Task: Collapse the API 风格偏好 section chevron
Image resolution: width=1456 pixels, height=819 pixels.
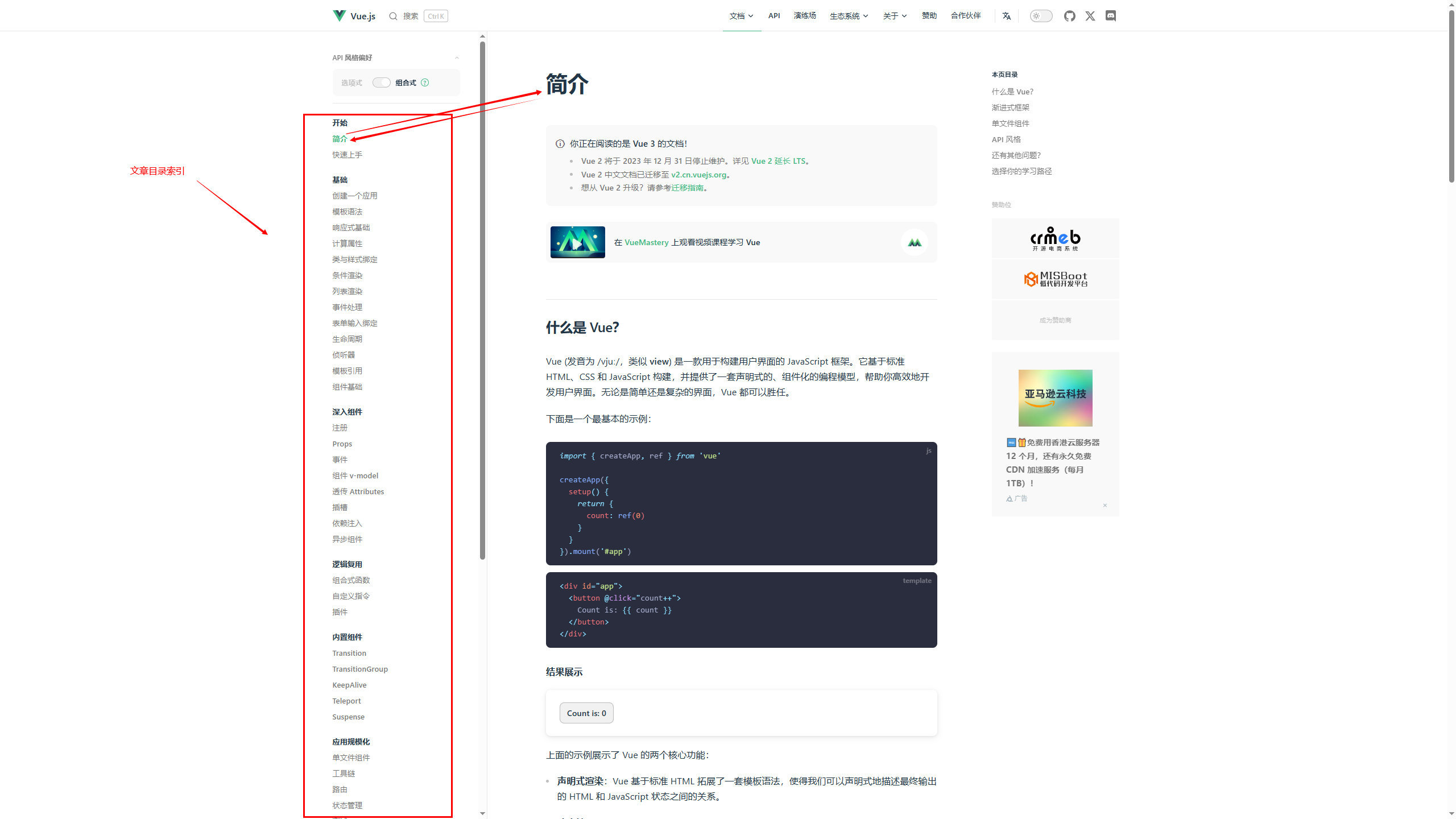Action: (457, 57)
